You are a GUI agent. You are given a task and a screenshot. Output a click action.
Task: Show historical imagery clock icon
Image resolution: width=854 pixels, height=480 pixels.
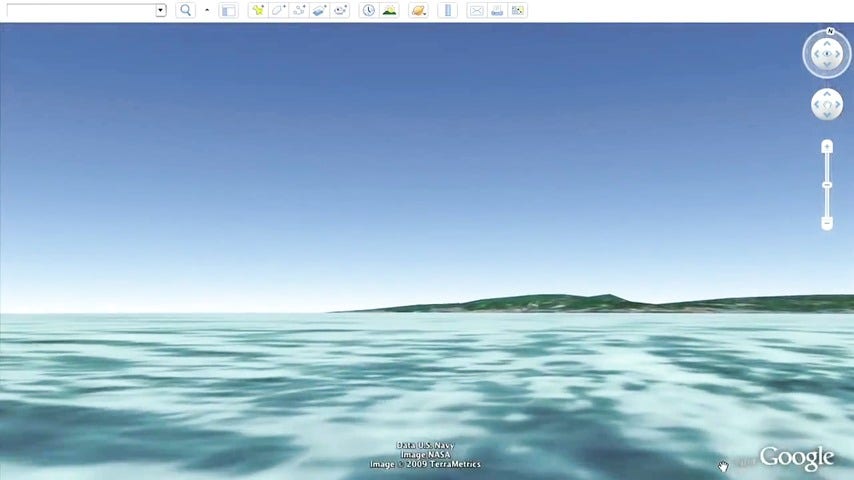point(369,10)
